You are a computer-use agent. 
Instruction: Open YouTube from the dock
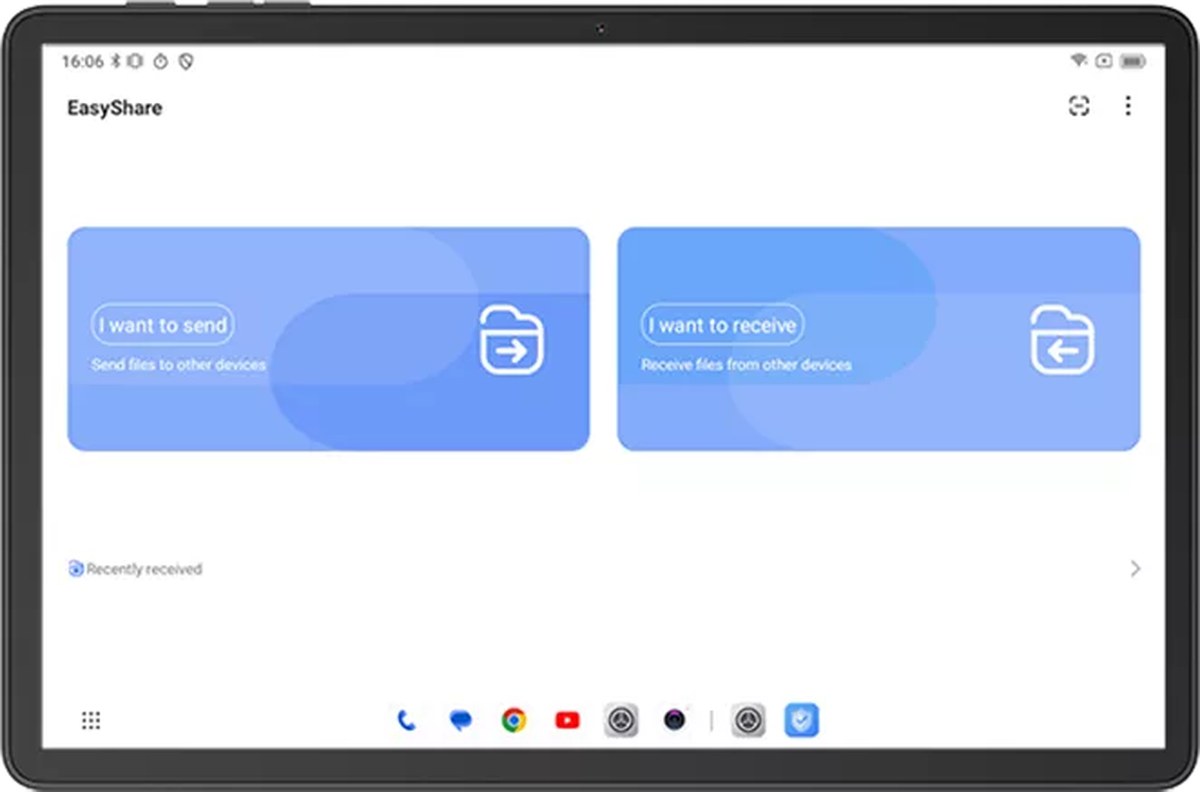tap(567, 720)
